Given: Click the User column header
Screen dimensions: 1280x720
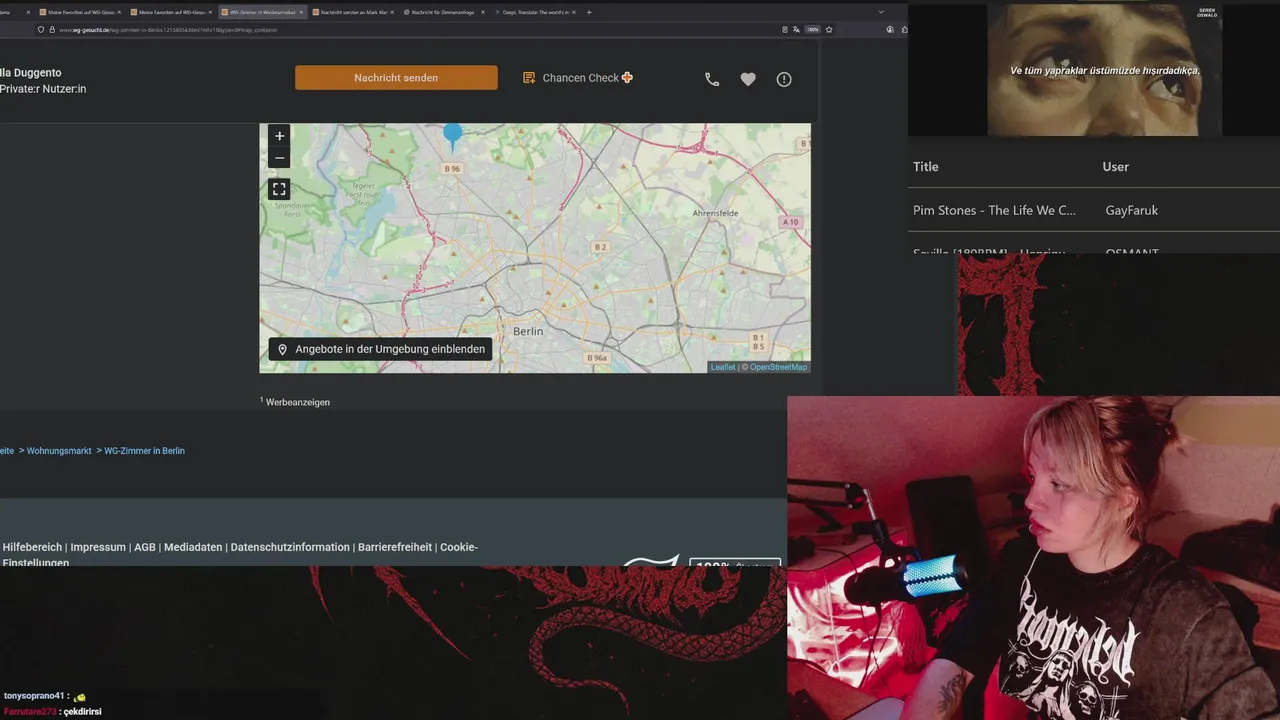Looking at the screenshot, I should [x=1115, y=167].
